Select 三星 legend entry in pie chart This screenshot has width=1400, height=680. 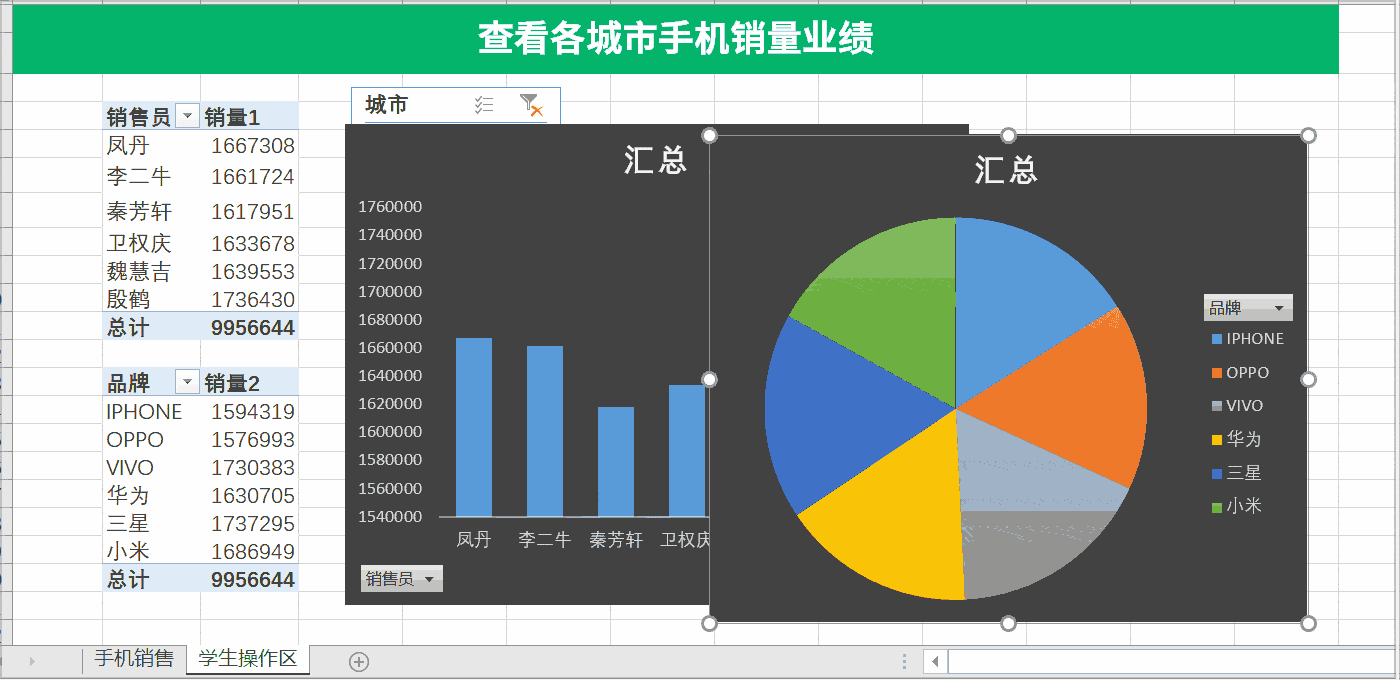click(x=1237, y=473)
